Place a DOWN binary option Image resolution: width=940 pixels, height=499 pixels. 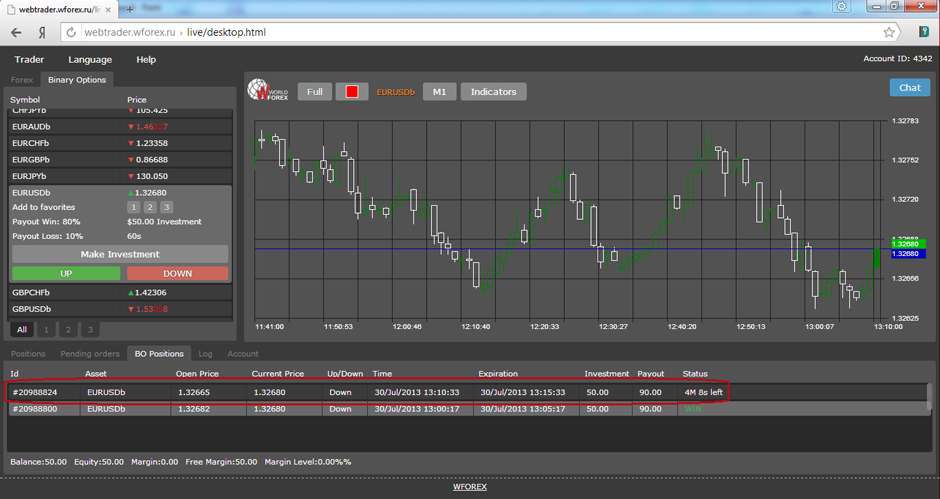point(177,273)
